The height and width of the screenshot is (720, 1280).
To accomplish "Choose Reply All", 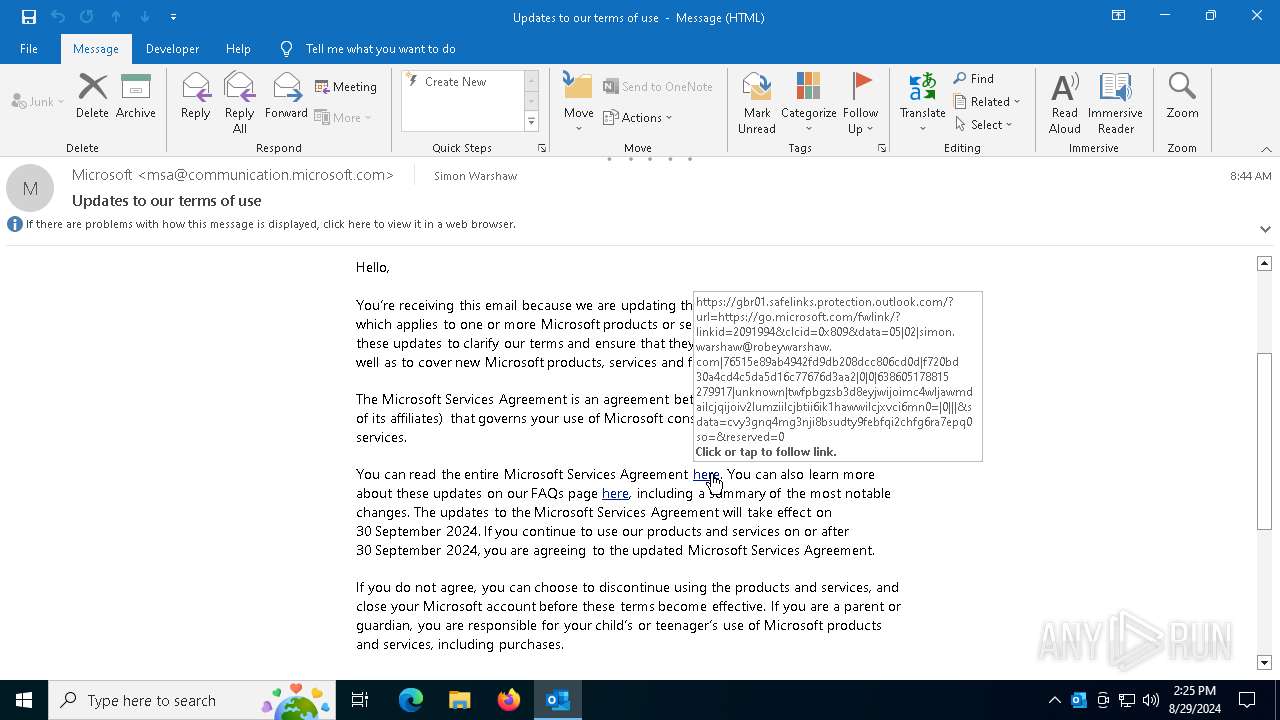I will tap(240, 103).
